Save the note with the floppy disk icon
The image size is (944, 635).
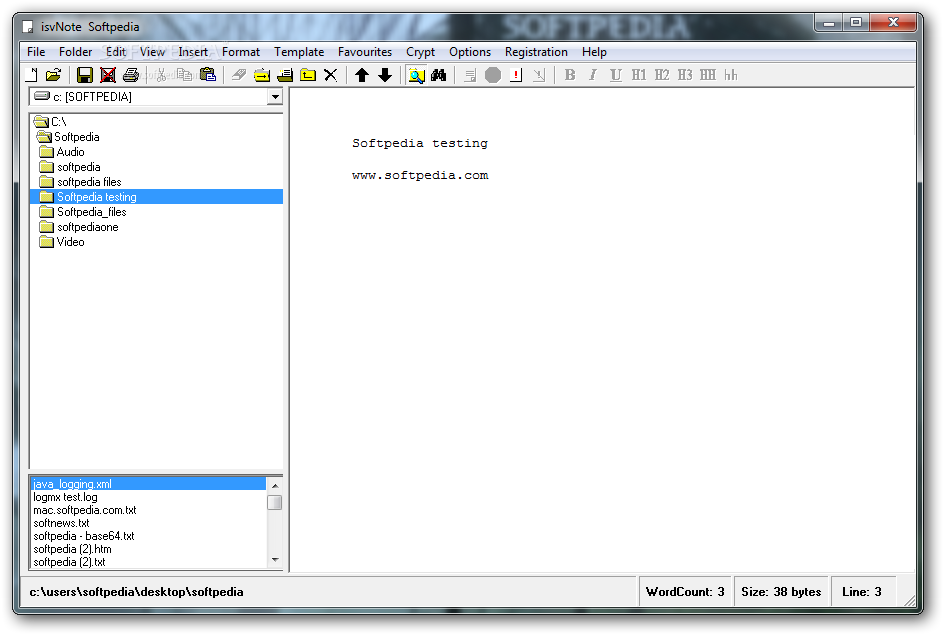click(x=85, y=75)
